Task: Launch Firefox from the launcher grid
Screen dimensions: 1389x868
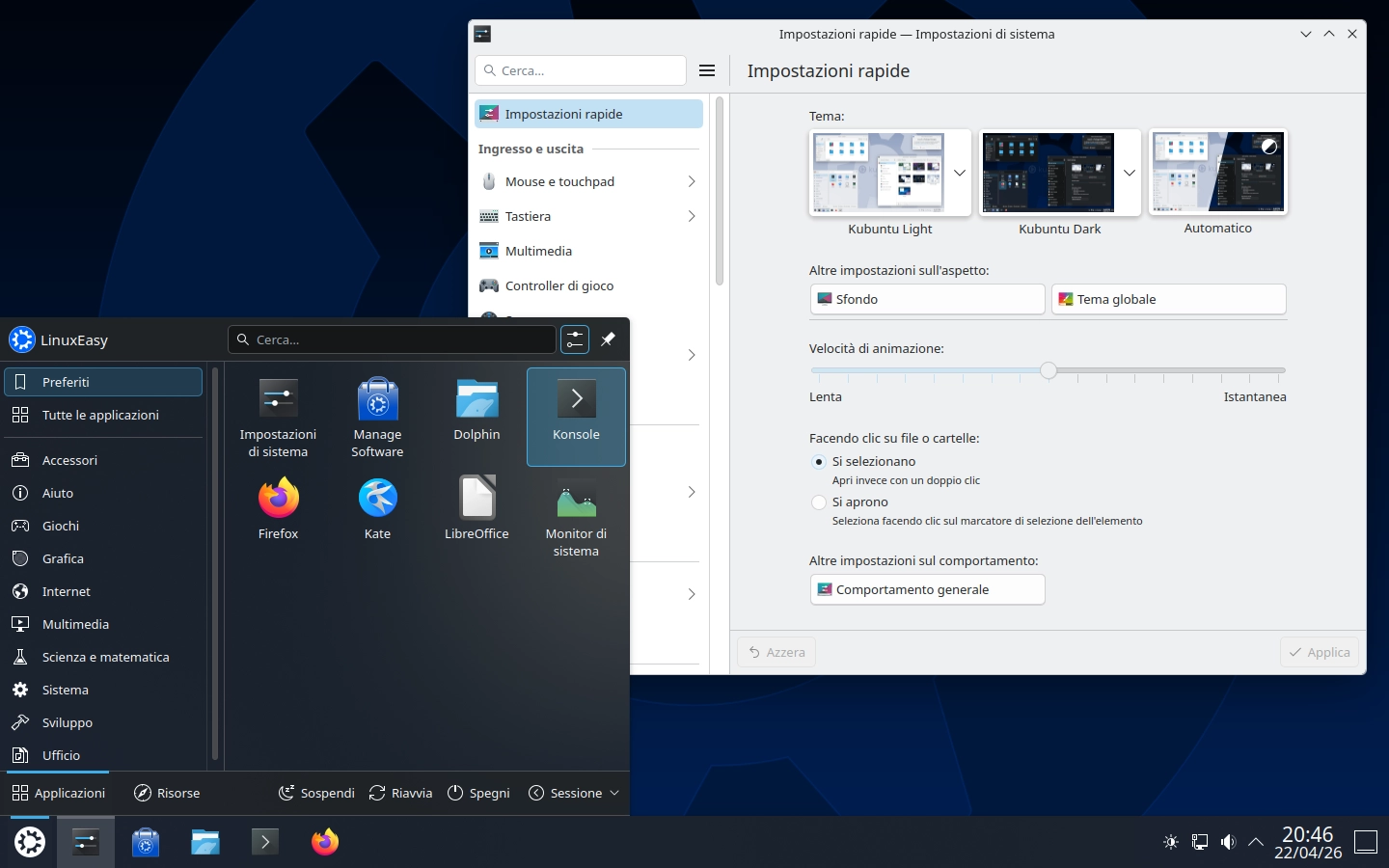Action: 278,506
